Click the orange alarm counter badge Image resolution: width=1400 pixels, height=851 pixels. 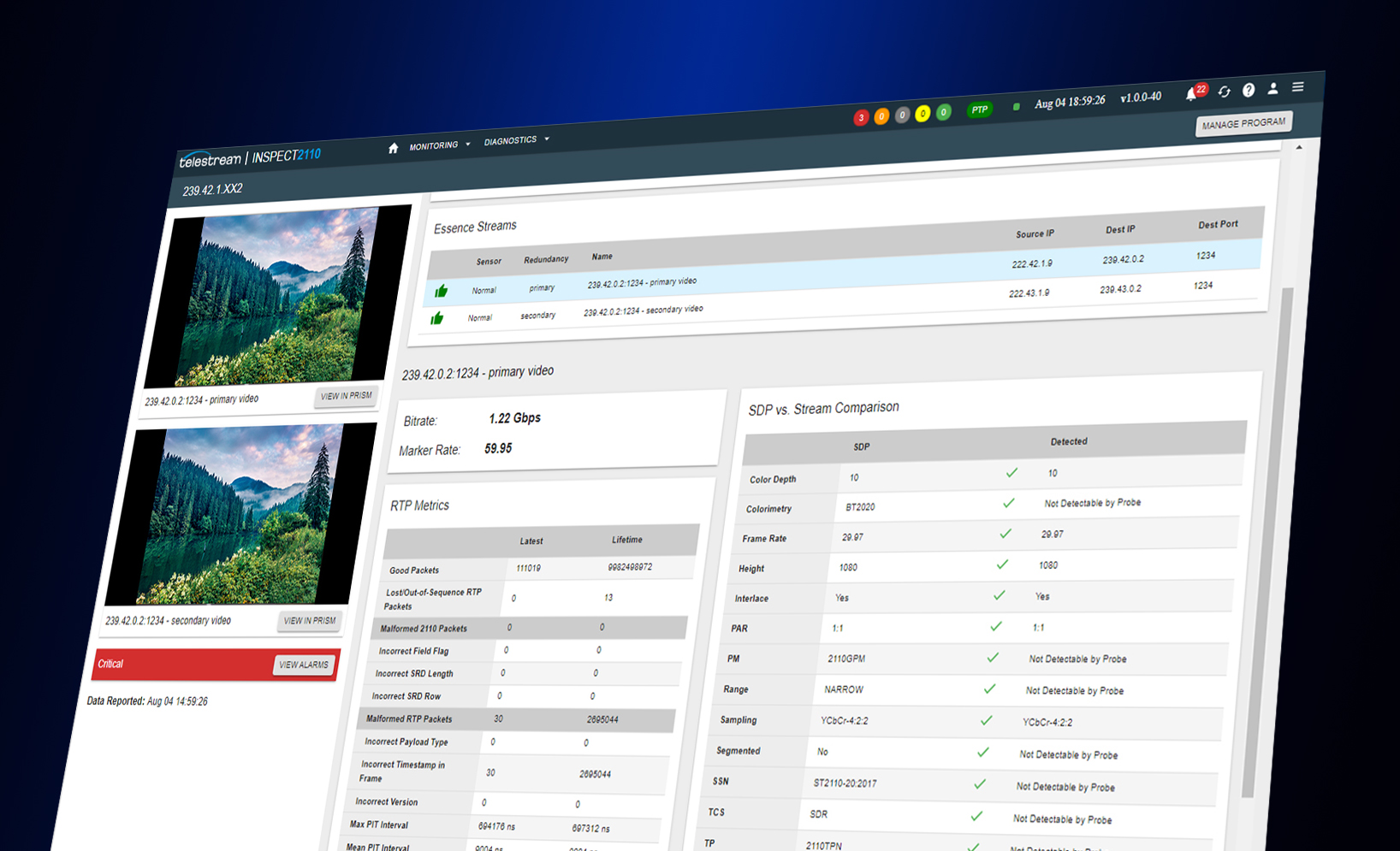pos(881,116)
